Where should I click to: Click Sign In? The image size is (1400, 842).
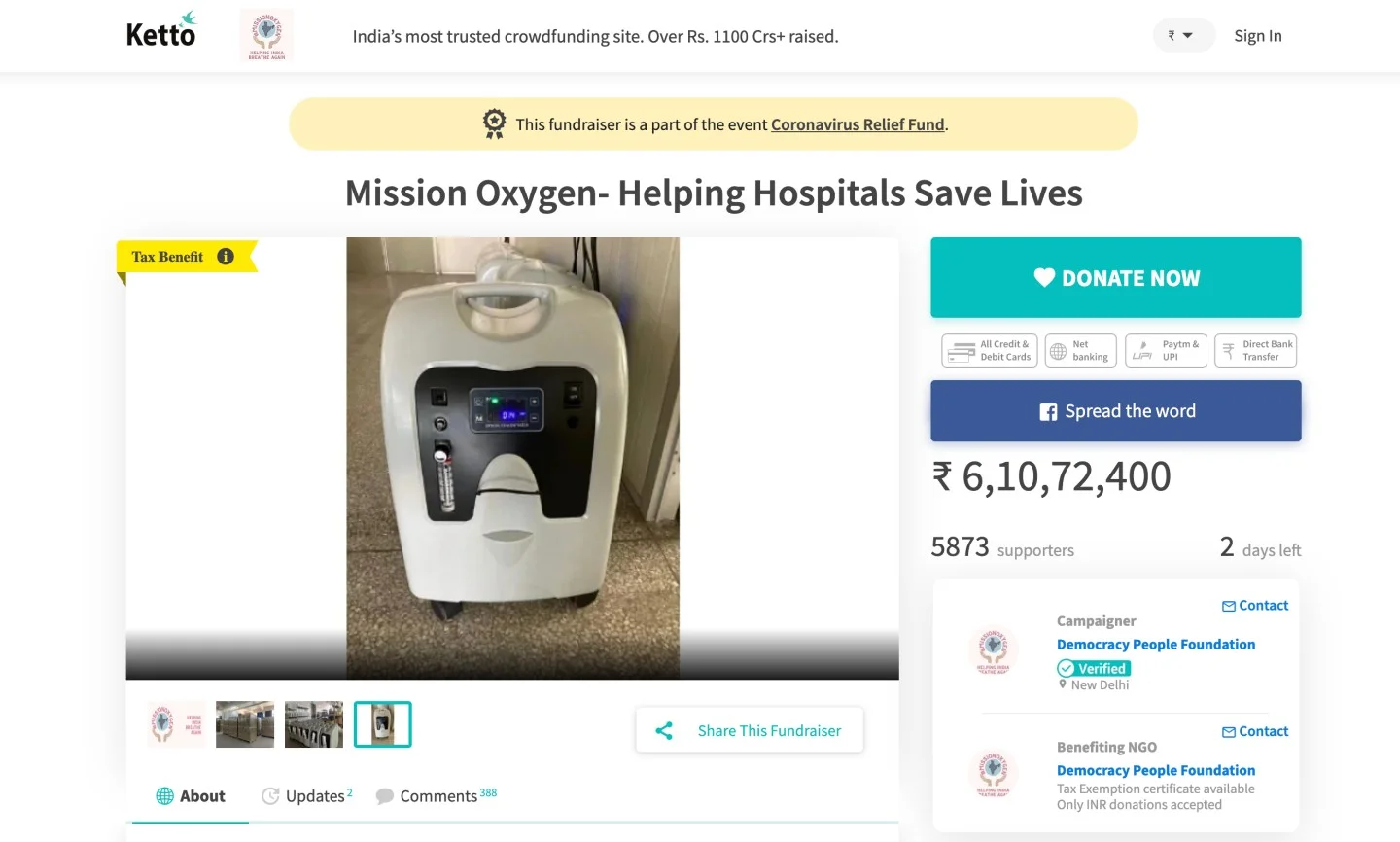point(1257,36)
